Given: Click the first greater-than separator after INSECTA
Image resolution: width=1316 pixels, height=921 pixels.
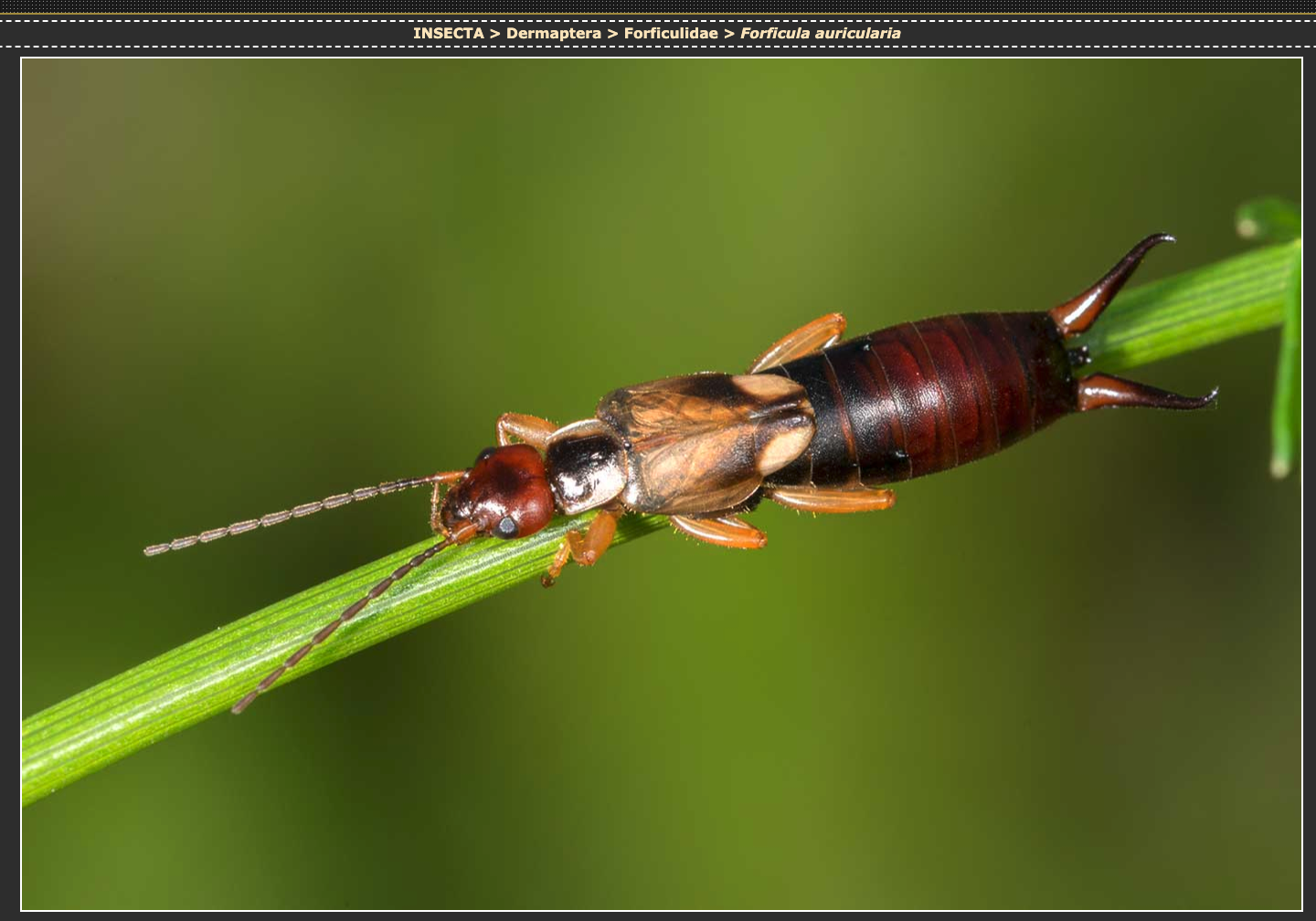Looking at the screenshot, I should [494, 33].
